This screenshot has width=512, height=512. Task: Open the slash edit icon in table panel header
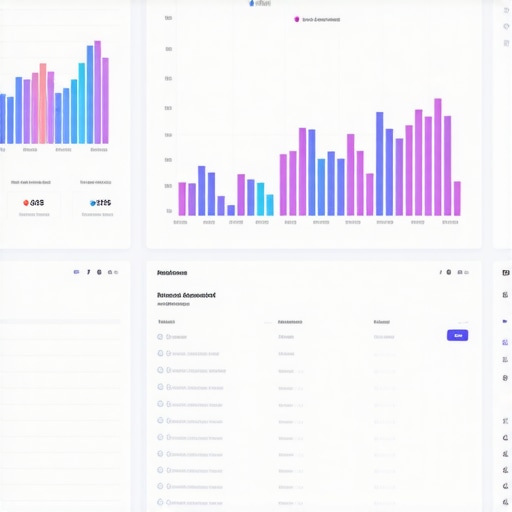441,272
